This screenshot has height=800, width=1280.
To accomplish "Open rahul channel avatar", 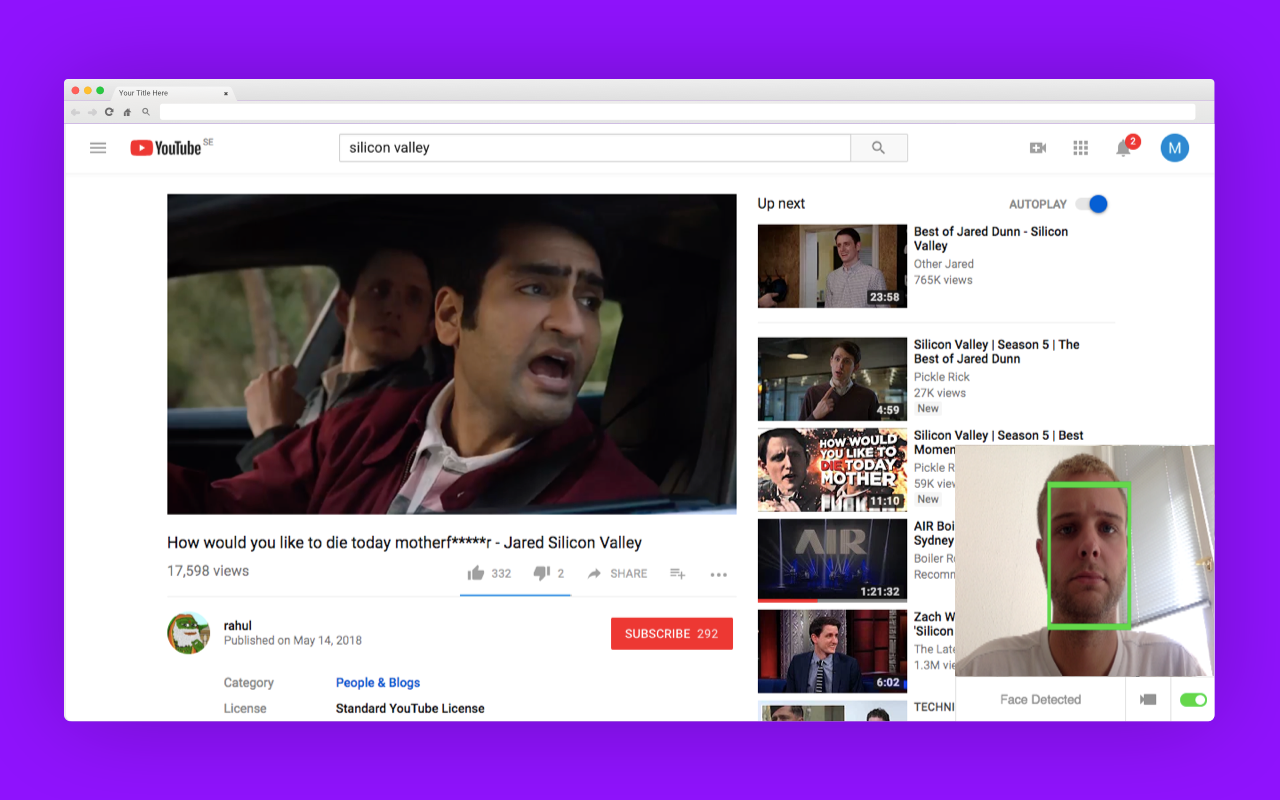I will coord(188,633).
